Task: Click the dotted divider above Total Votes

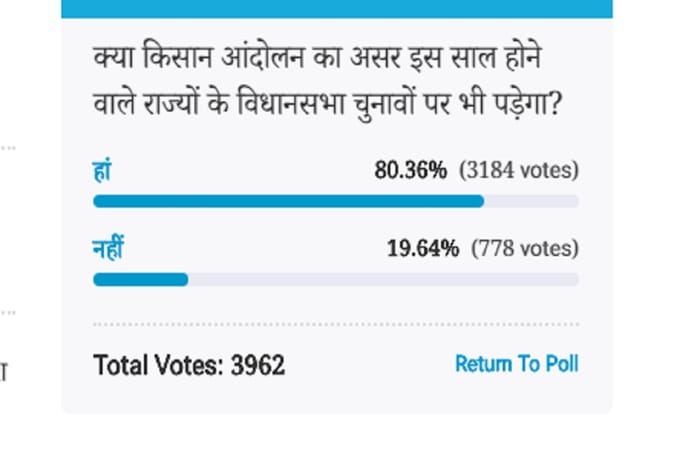Action: [336, 324]
